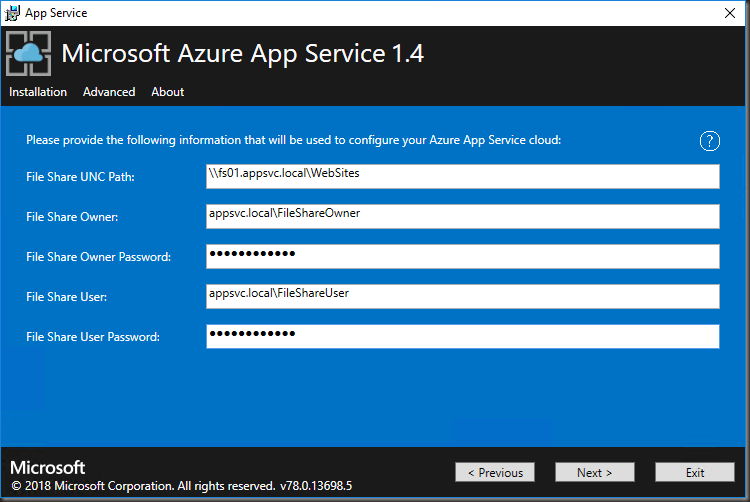Open the Advanced menu
This screenshot has width=750, height=502.
click(x=109, y=92)
